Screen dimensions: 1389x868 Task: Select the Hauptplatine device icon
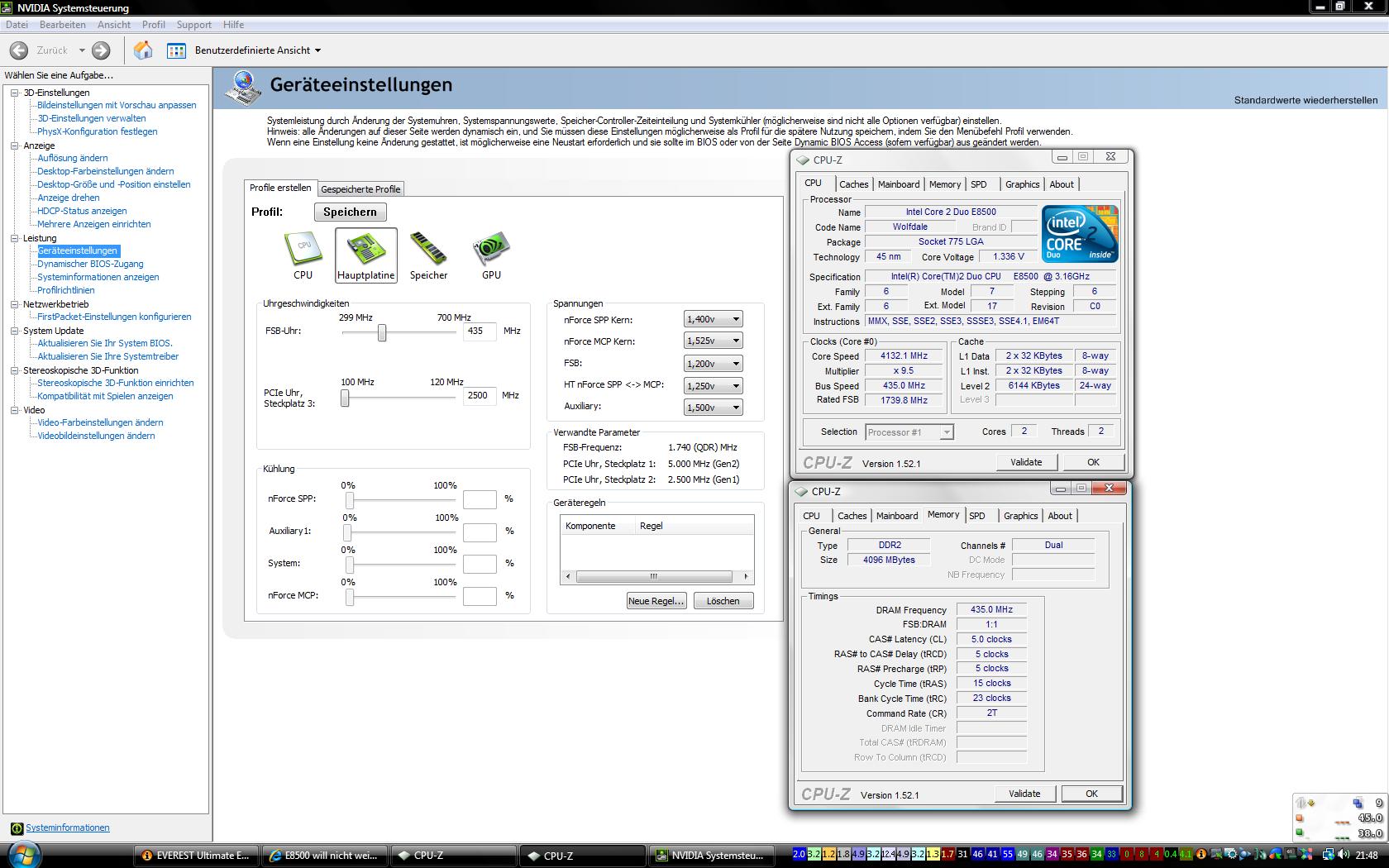coord(366,255)
